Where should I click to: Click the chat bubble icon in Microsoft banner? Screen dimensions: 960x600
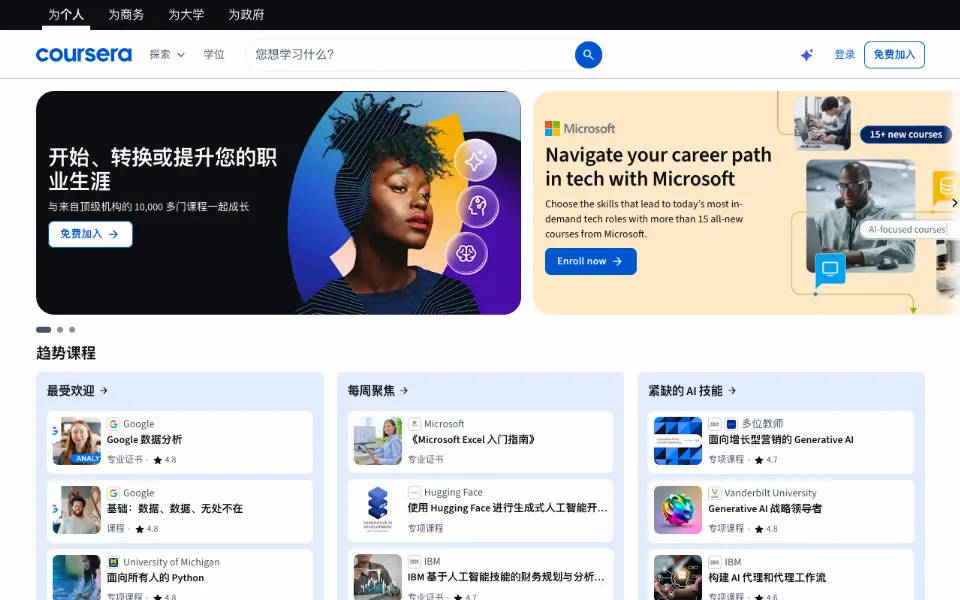830,269
